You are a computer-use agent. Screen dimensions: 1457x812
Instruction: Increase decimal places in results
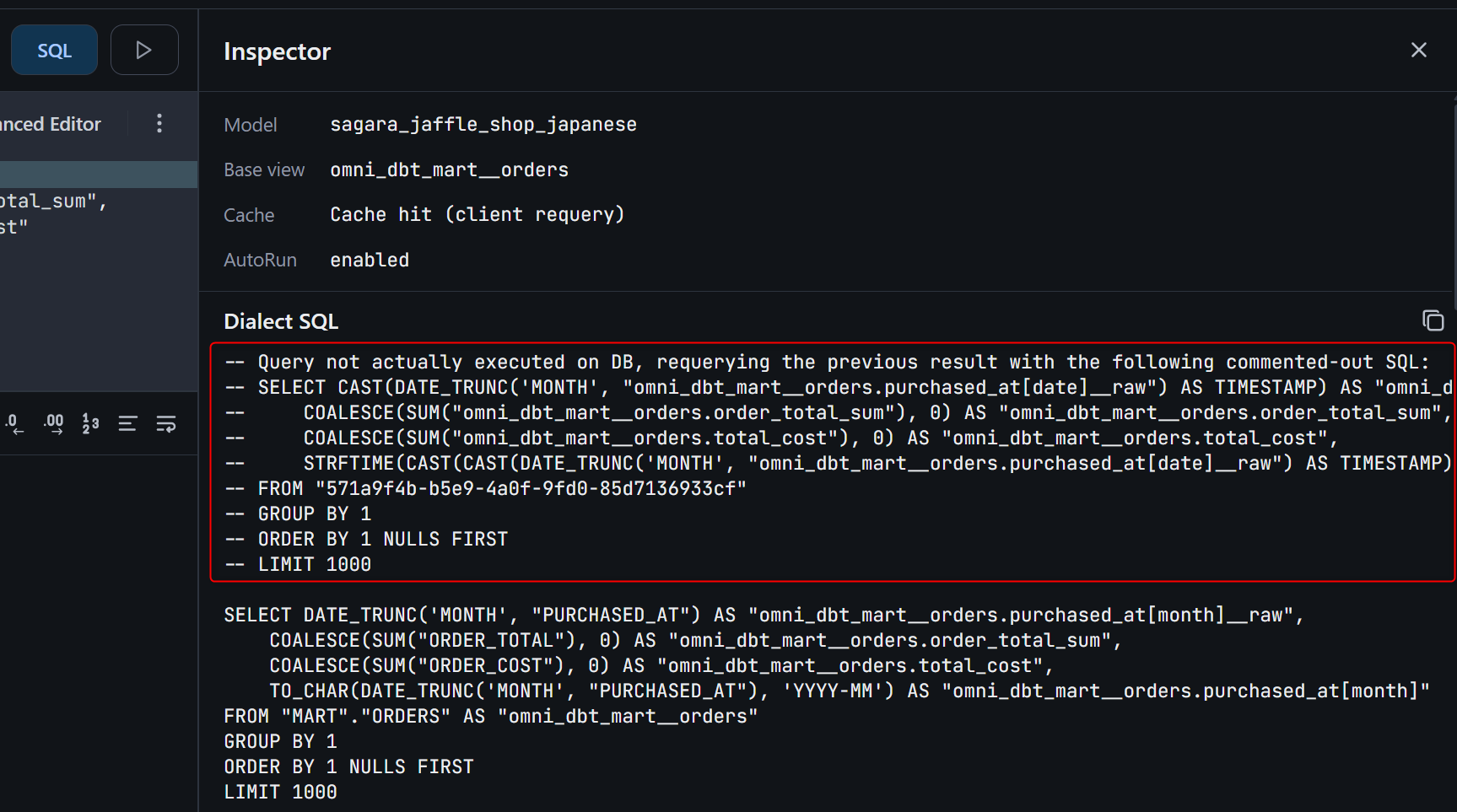[x=54, y=423]
